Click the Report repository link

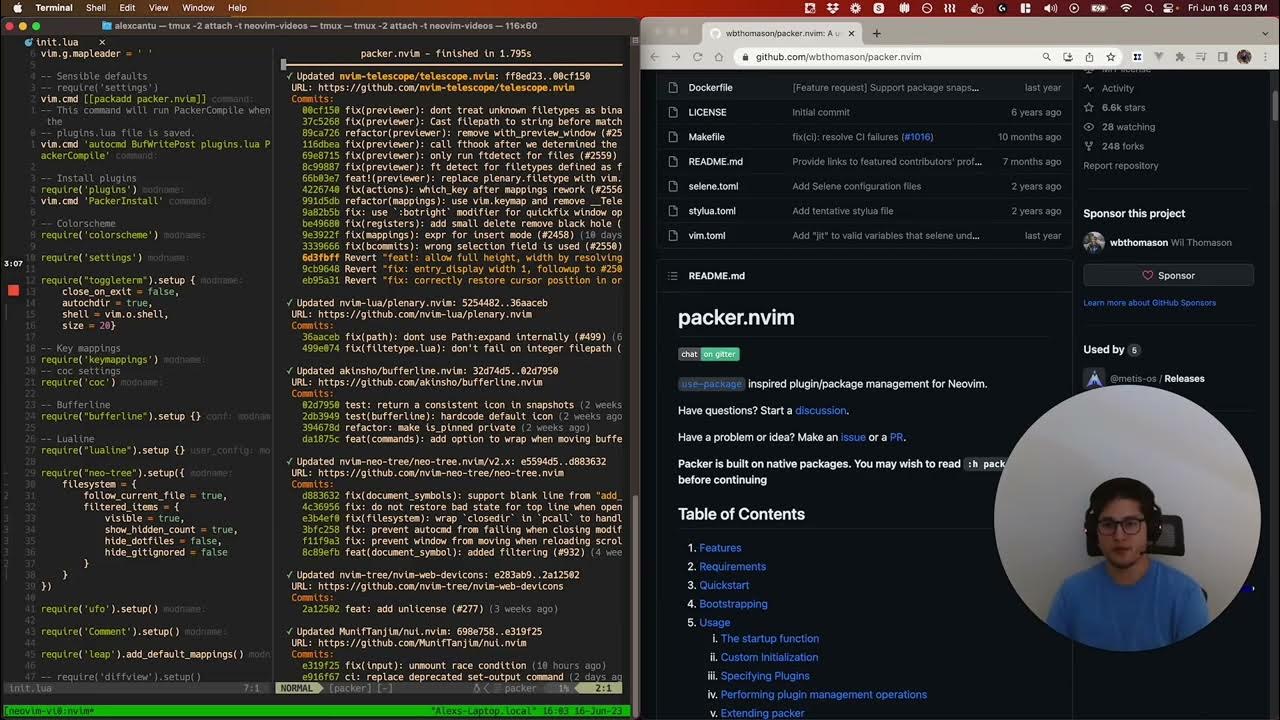click(x=1120, y=165)
